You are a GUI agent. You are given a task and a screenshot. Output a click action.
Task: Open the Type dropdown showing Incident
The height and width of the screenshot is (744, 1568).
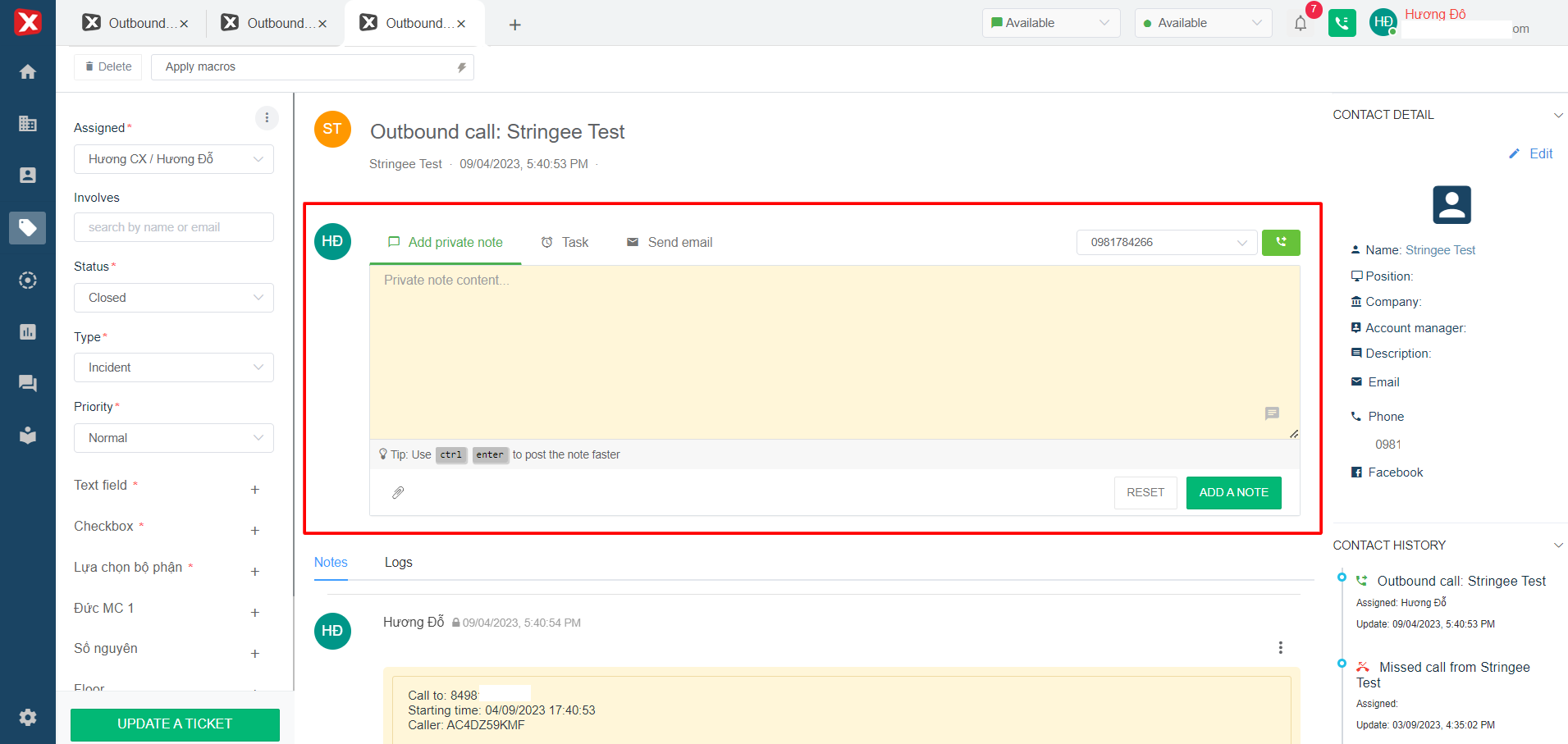(x=174, y=367)
